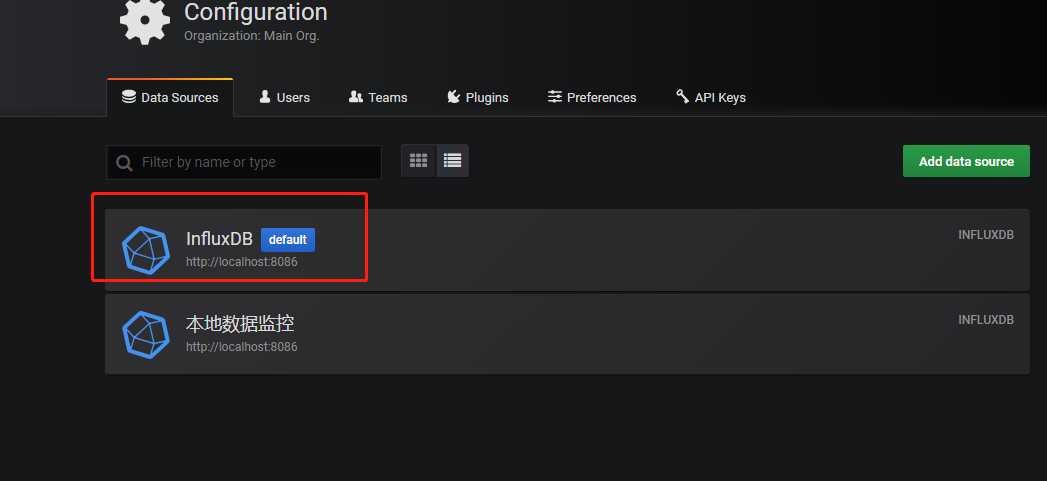Click the Preferences sliders icon
Screen dimensions: 1047x481
click(x=555, y=97)
